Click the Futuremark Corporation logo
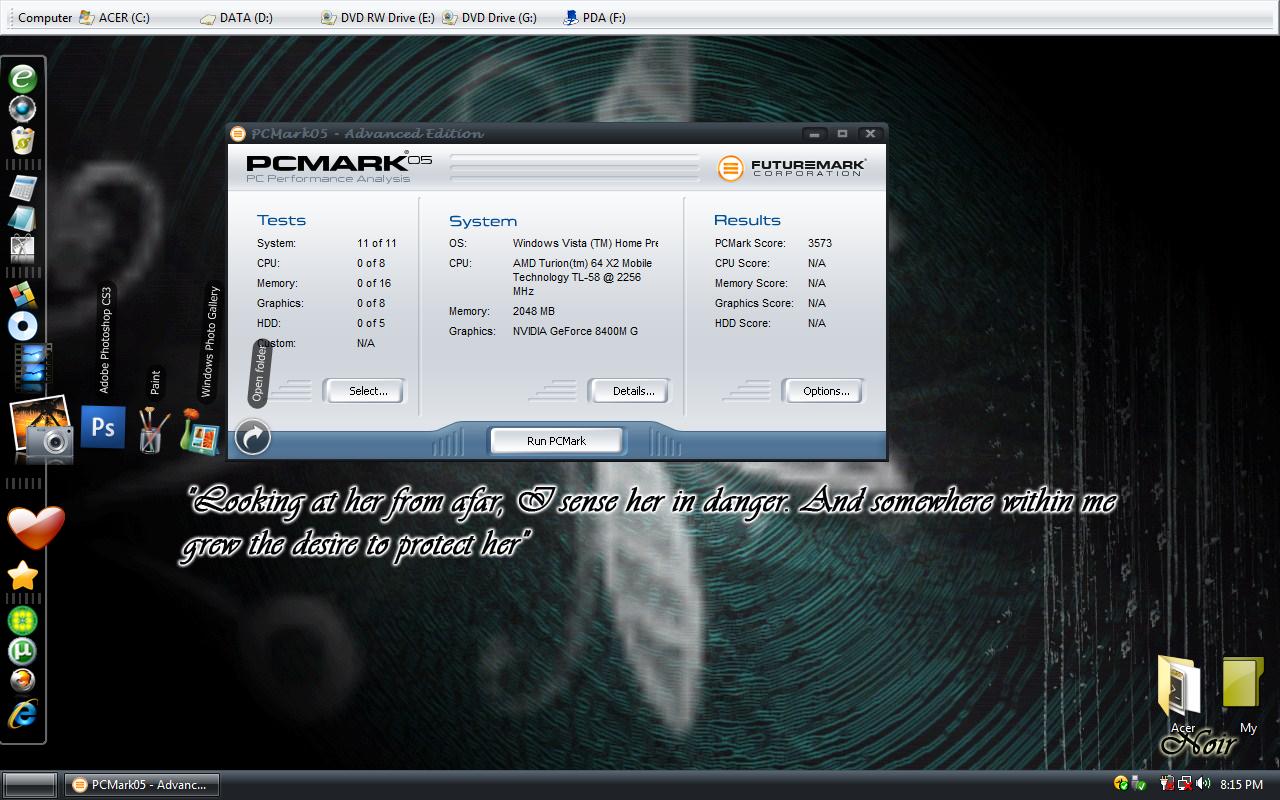Image resolution: width=1280 pixels, height=800 pixels. coord(791,168)
